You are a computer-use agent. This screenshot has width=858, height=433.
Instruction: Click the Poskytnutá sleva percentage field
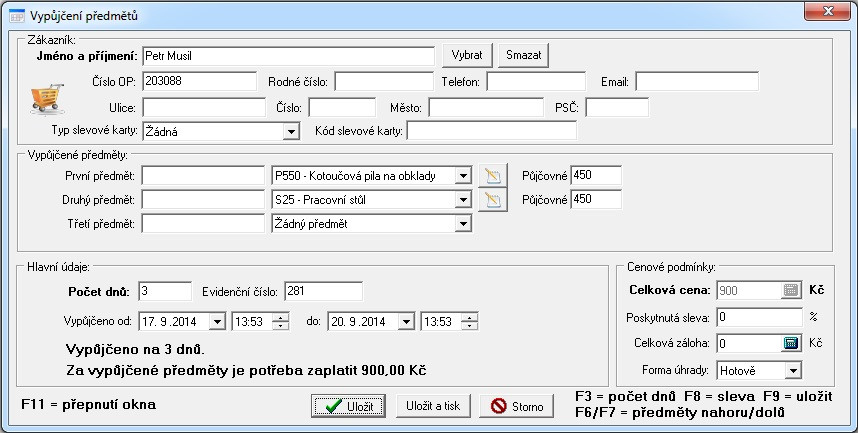click(x=760, y=317)
